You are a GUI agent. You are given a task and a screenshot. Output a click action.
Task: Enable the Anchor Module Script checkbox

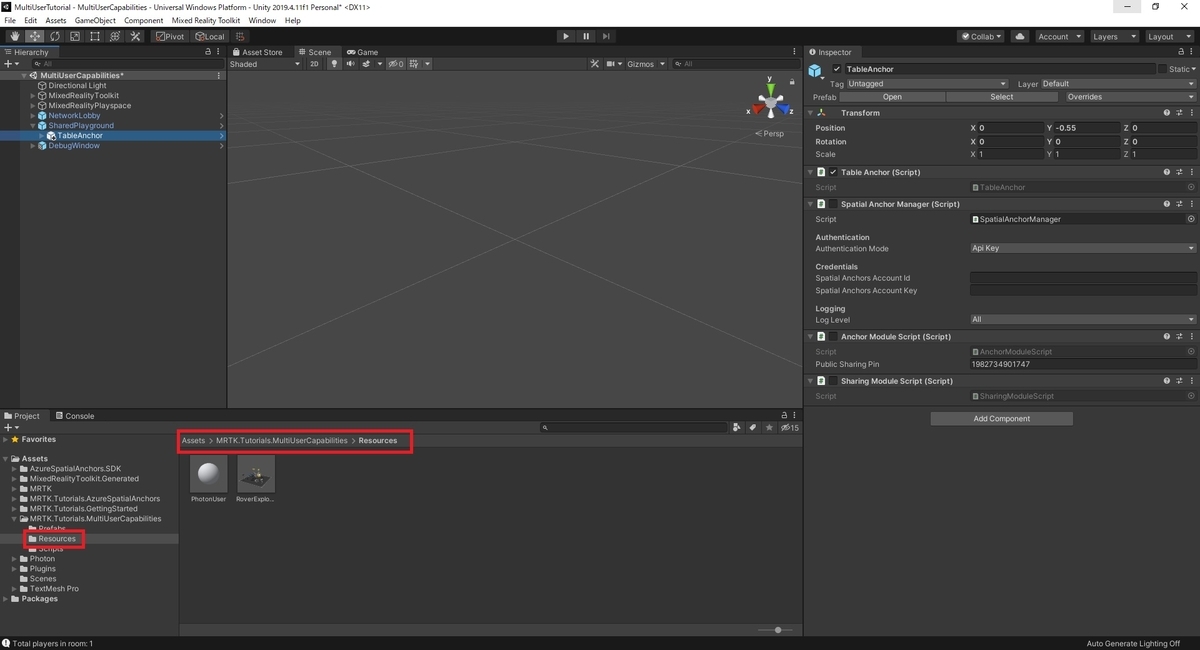[833, 337]
